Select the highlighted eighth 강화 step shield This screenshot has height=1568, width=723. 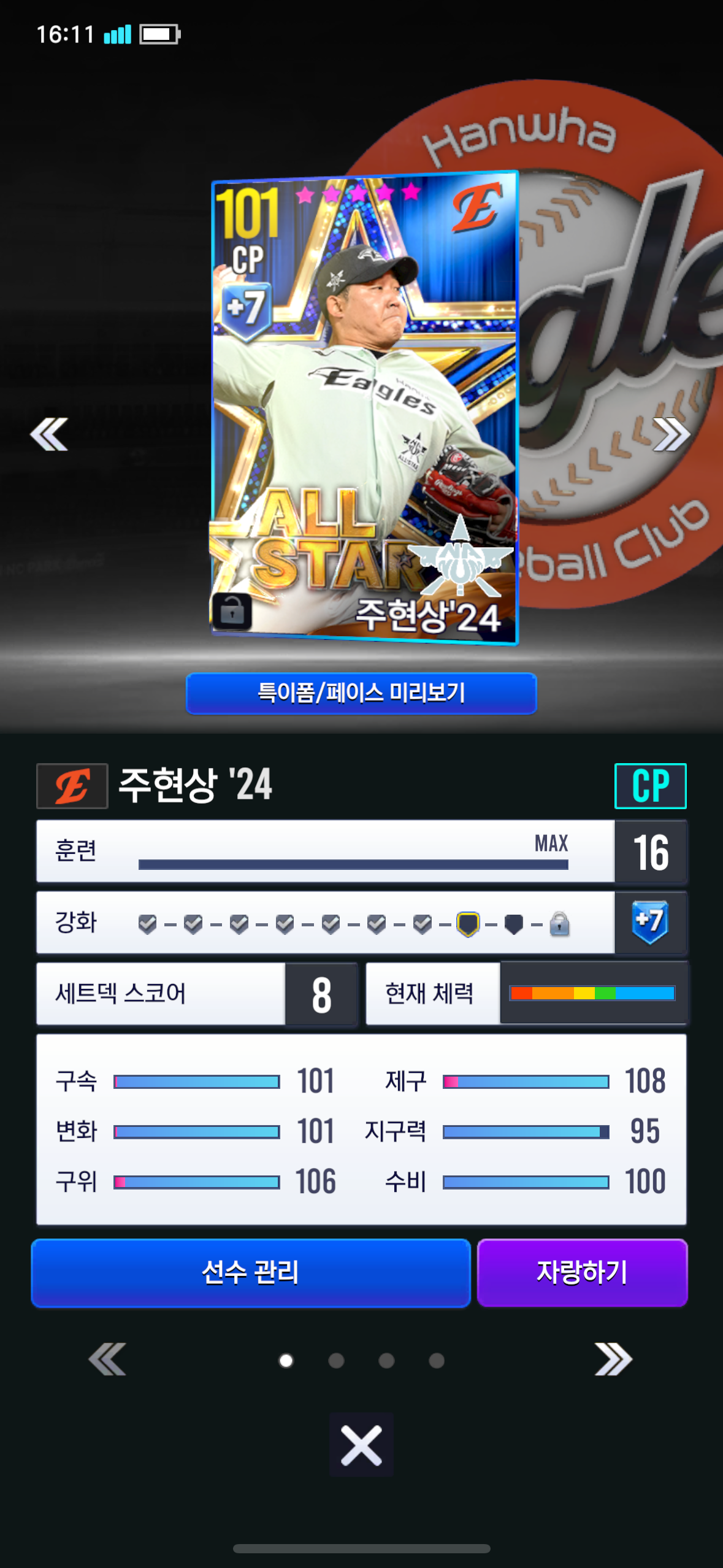tap(468, 923)
